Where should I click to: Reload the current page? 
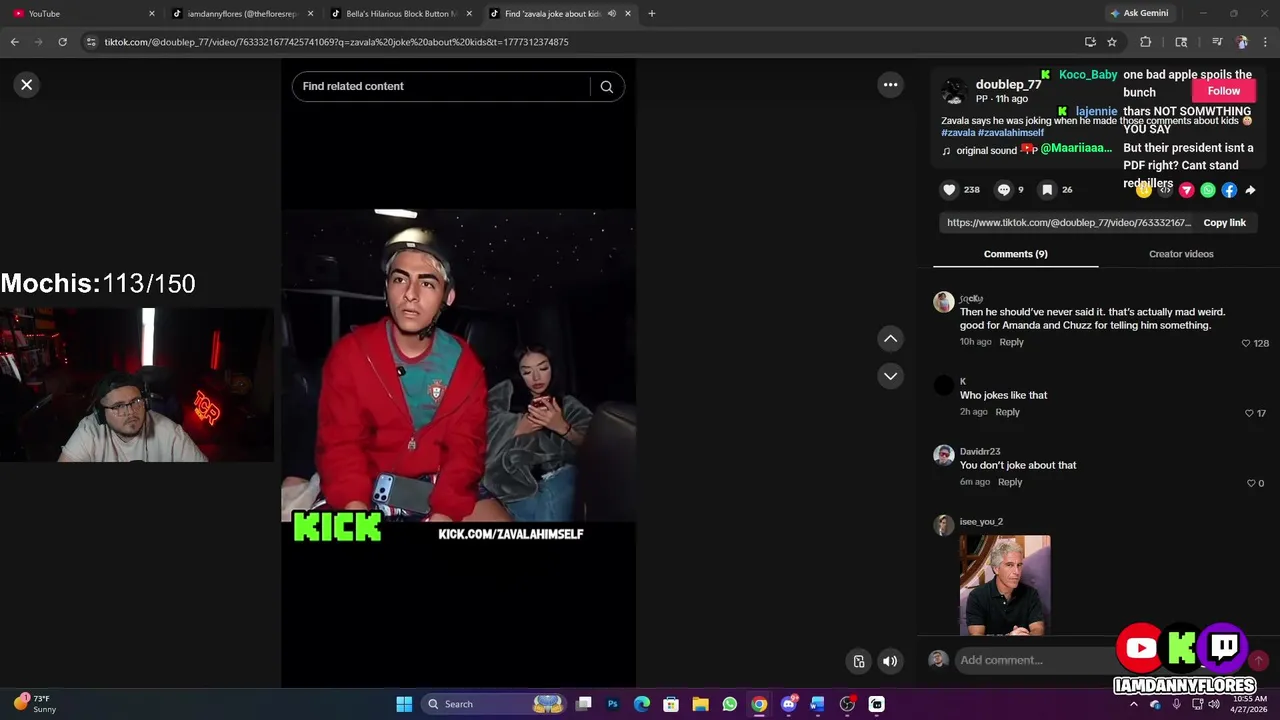tap(62, 42)
